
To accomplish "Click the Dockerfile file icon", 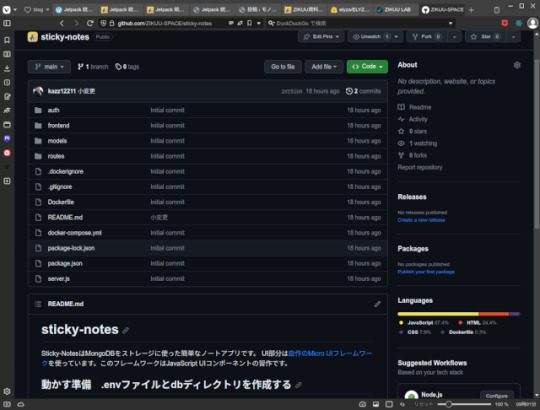I will pos(38,202).
